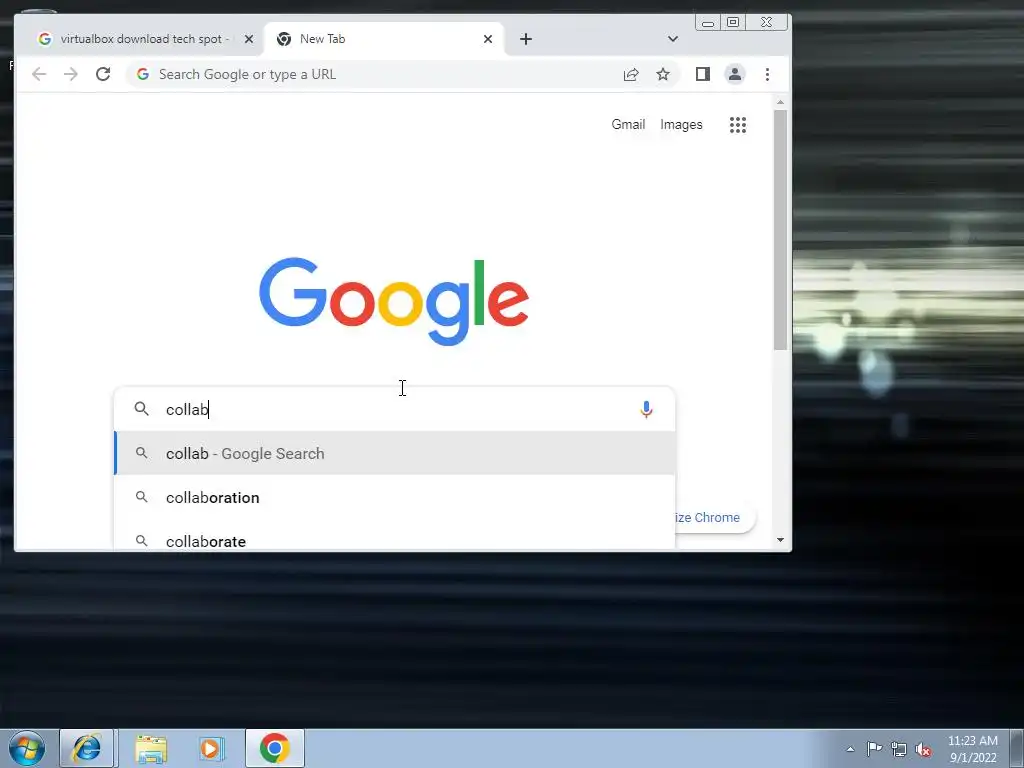Open a new tab with the plus button
This screenshot has width=1024, height=768.
[526, 39]
